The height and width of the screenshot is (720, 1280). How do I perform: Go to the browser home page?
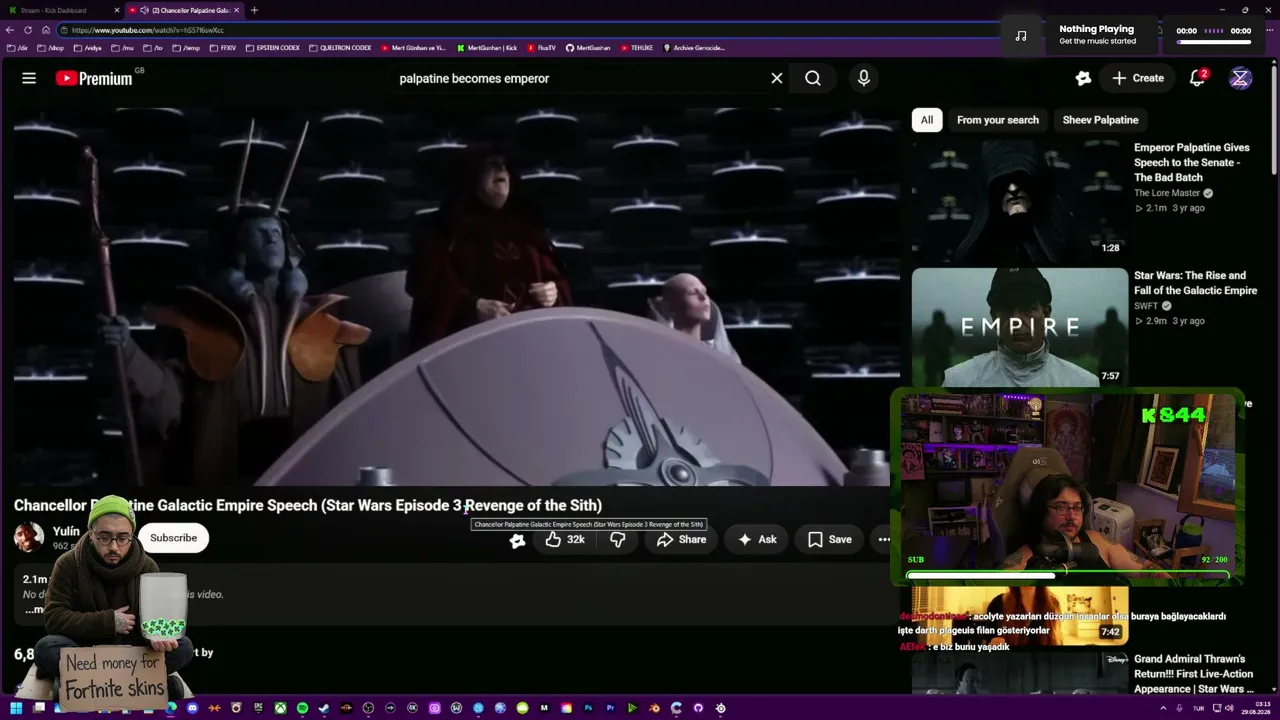click(x=45, y=30)
